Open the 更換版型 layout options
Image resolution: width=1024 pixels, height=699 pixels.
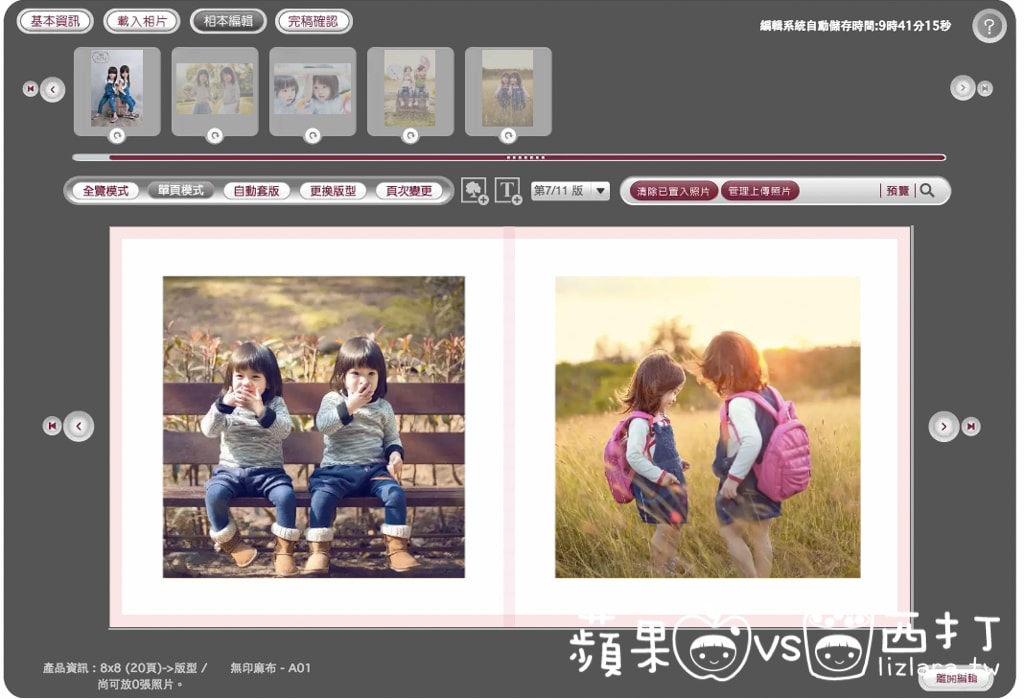tap(333, 191)
